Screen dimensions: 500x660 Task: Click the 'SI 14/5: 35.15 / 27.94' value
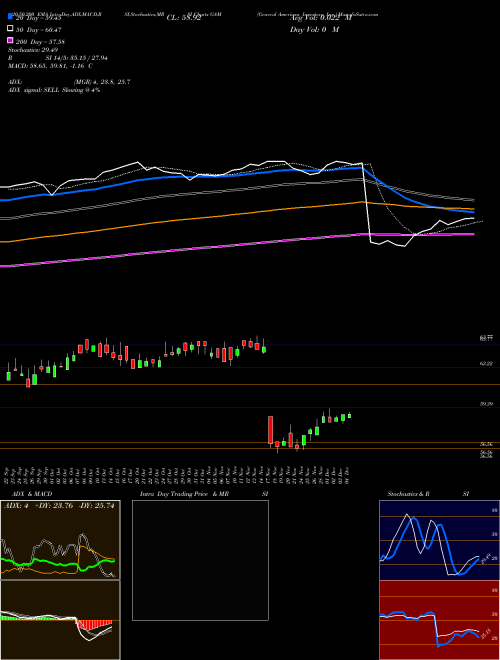coord(77,58)
